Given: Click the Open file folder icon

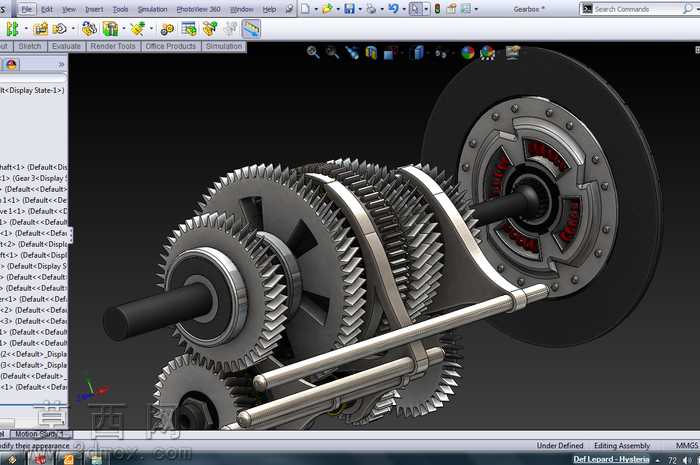Looking at the screenshot, I should click(x=327, y=8).
